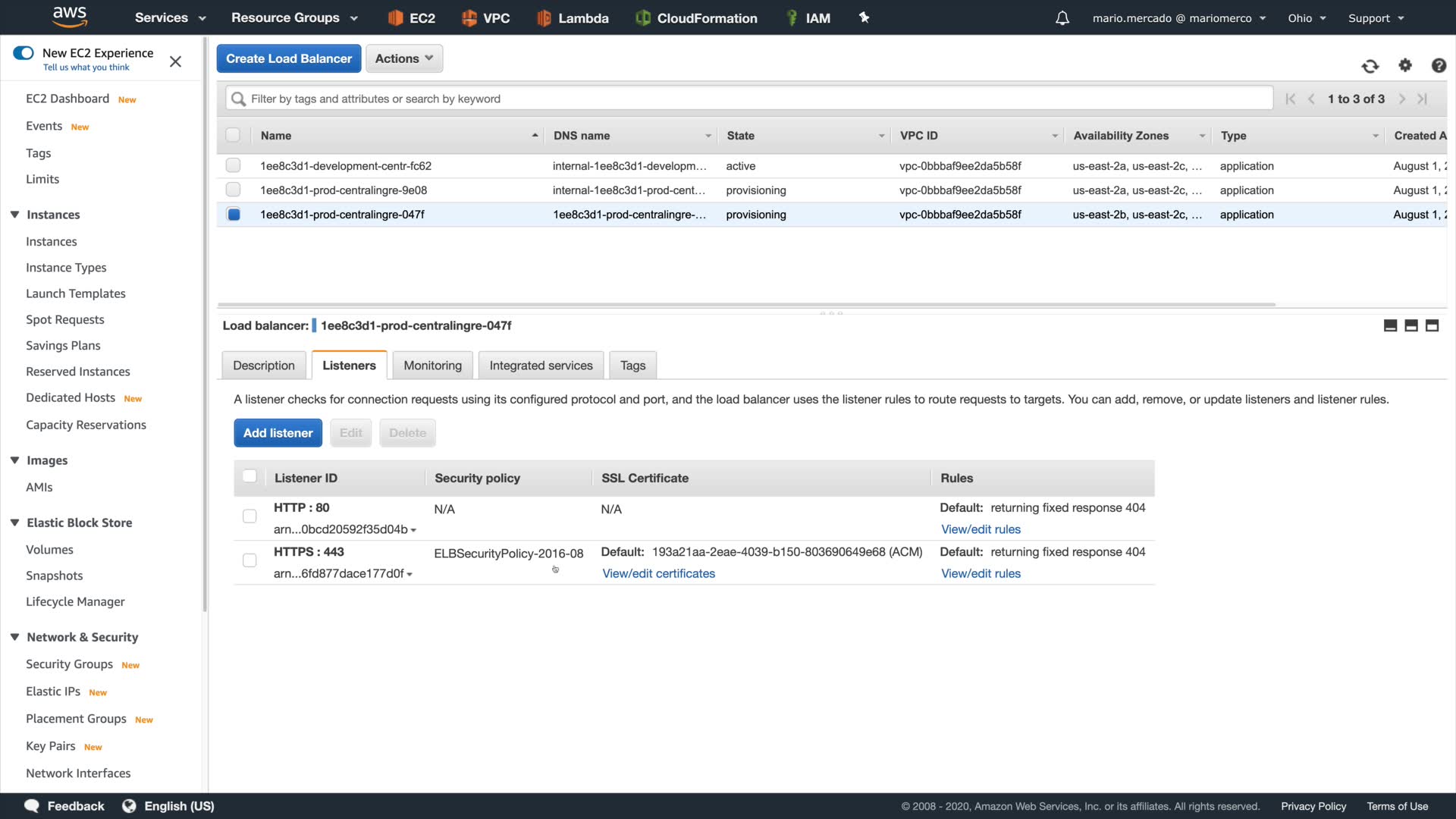Maximize details pane with rightmost layout icon
Image resolution: width=1456 pixels, height=819 pixels.
[1432, 325]
